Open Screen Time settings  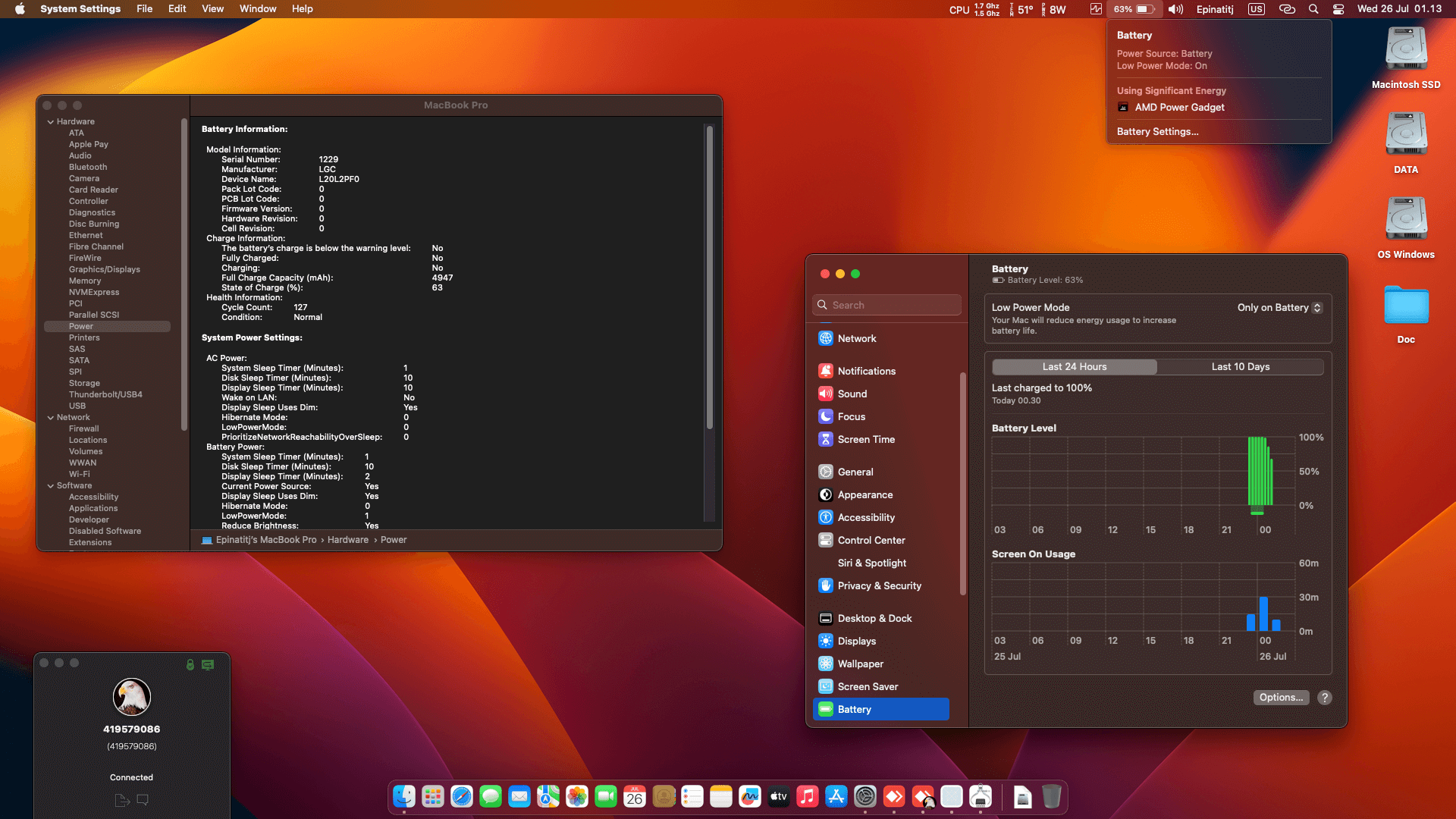[865, 439]
